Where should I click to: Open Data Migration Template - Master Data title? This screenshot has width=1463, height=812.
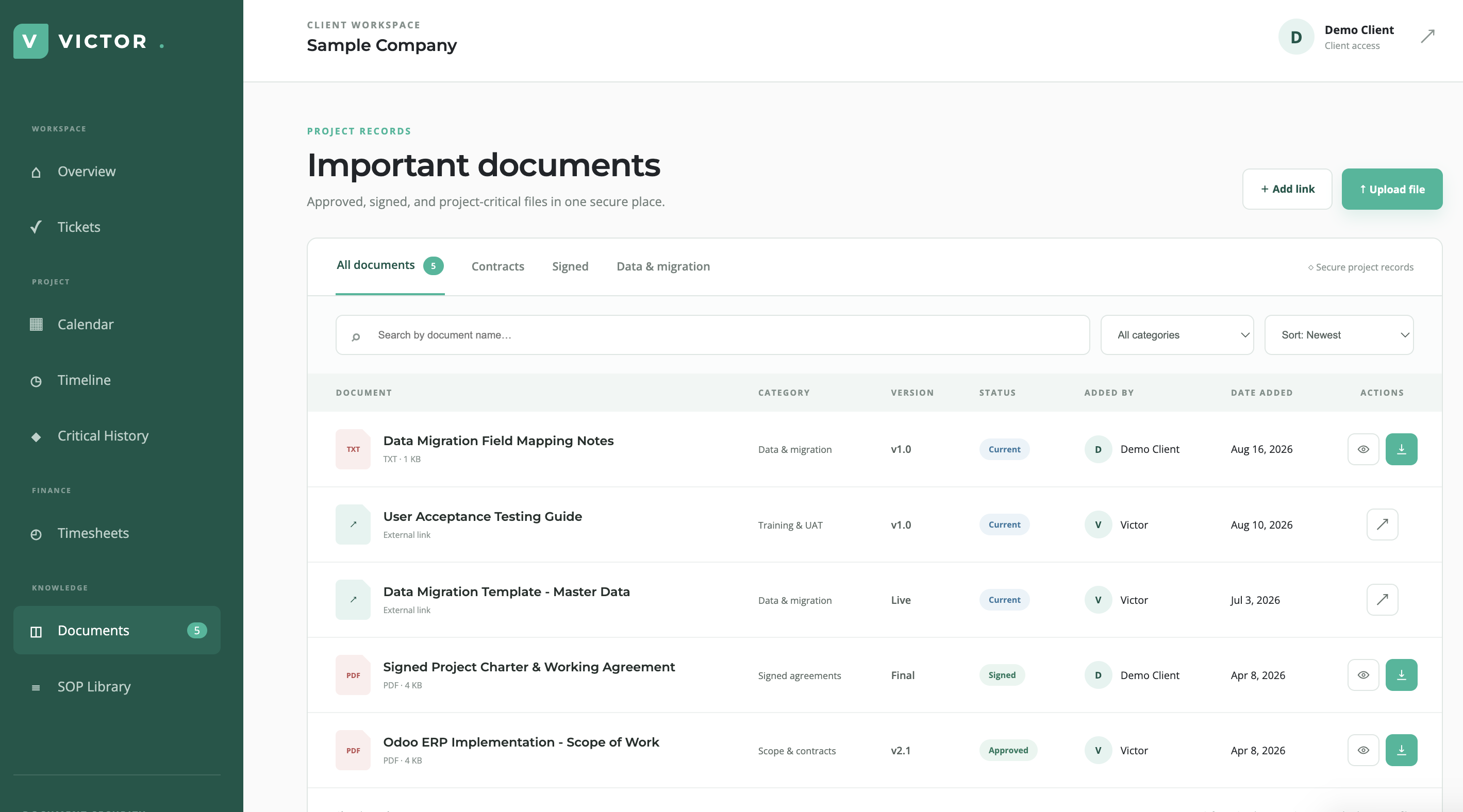[506, 592]
